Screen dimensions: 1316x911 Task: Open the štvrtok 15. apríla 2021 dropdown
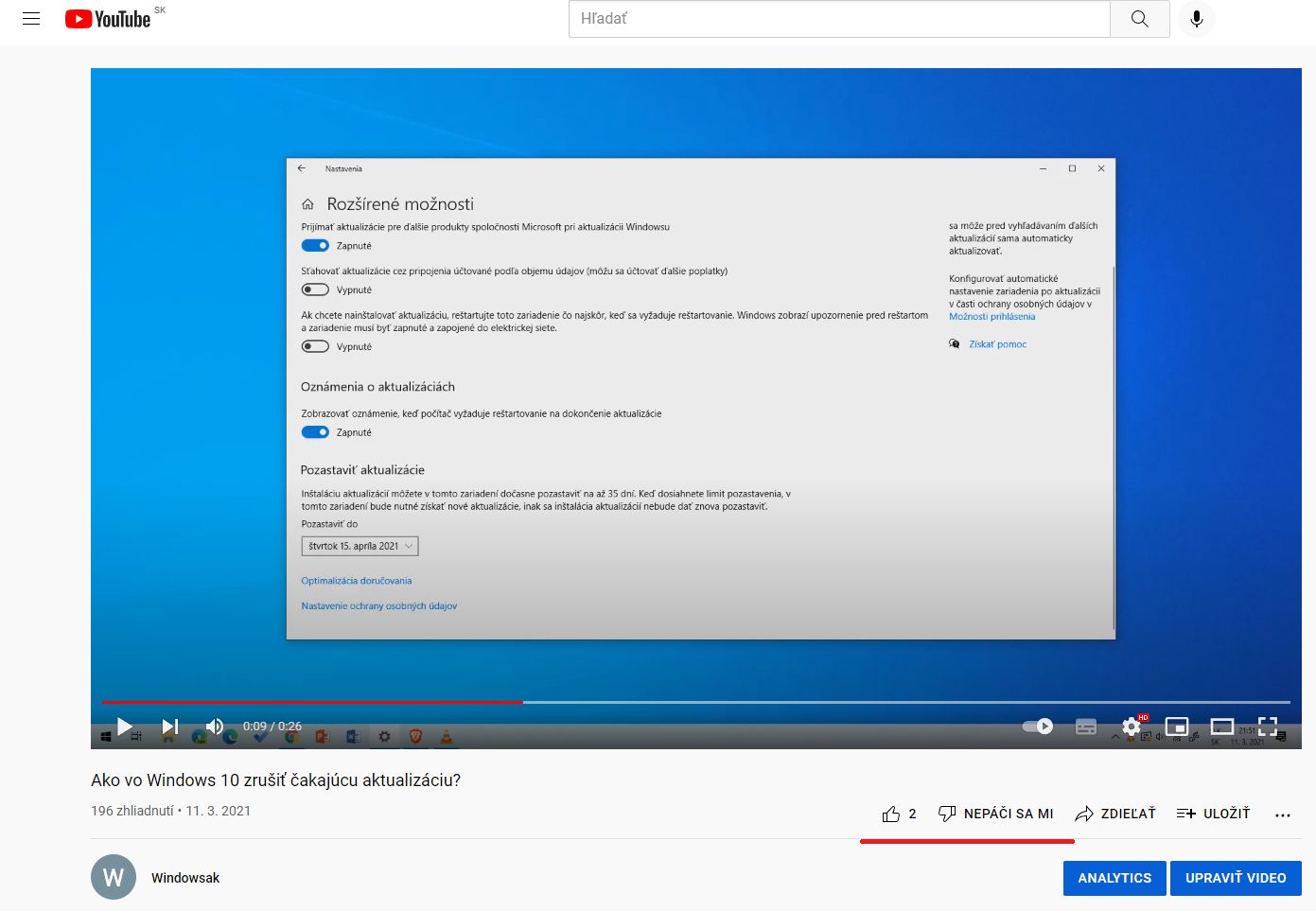(360, 546)
